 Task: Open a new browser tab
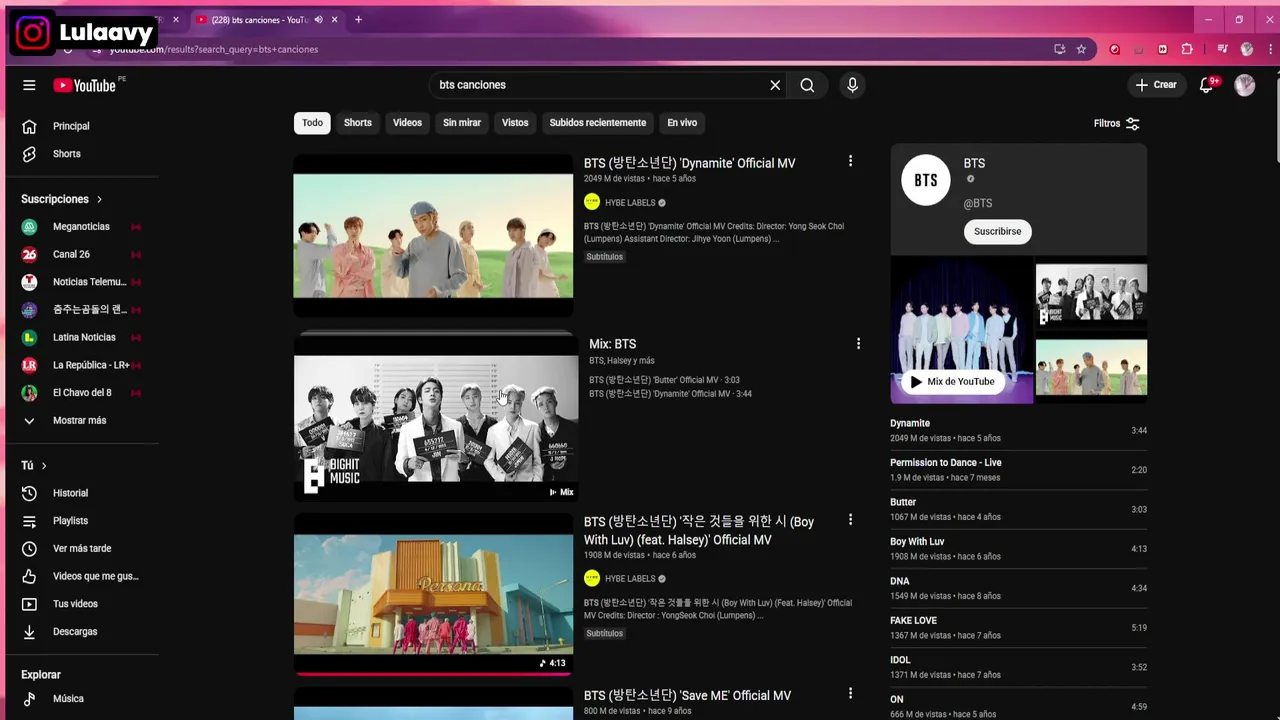tap(358, 20)
